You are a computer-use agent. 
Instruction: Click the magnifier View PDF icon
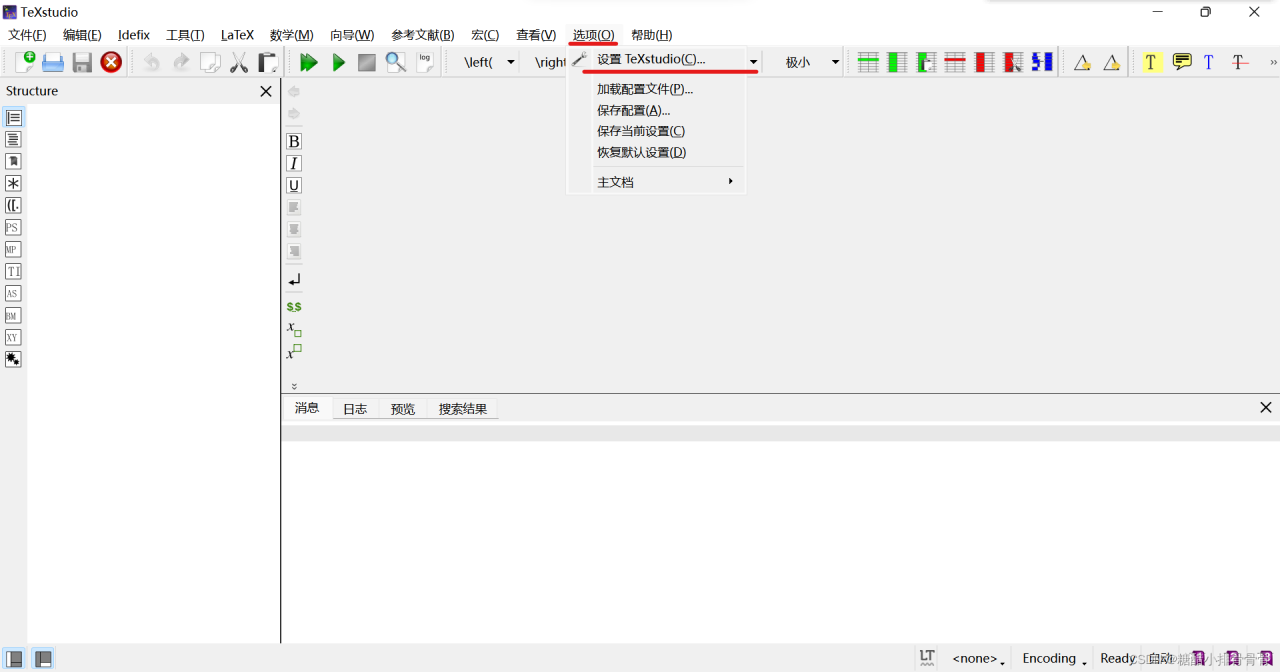point(396,62)
